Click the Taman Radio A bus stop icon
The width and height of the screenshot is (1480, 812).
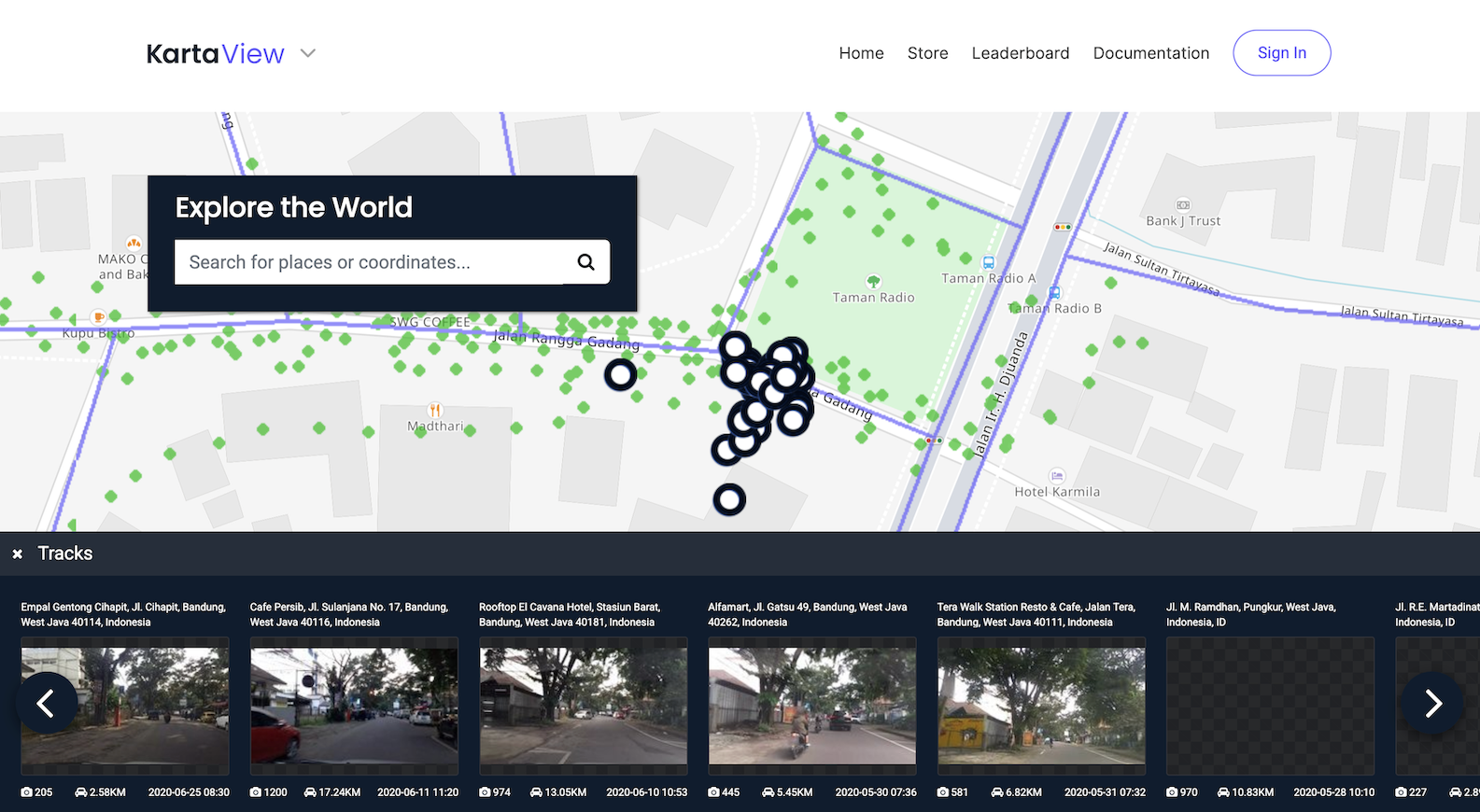(x=989, y=263)
